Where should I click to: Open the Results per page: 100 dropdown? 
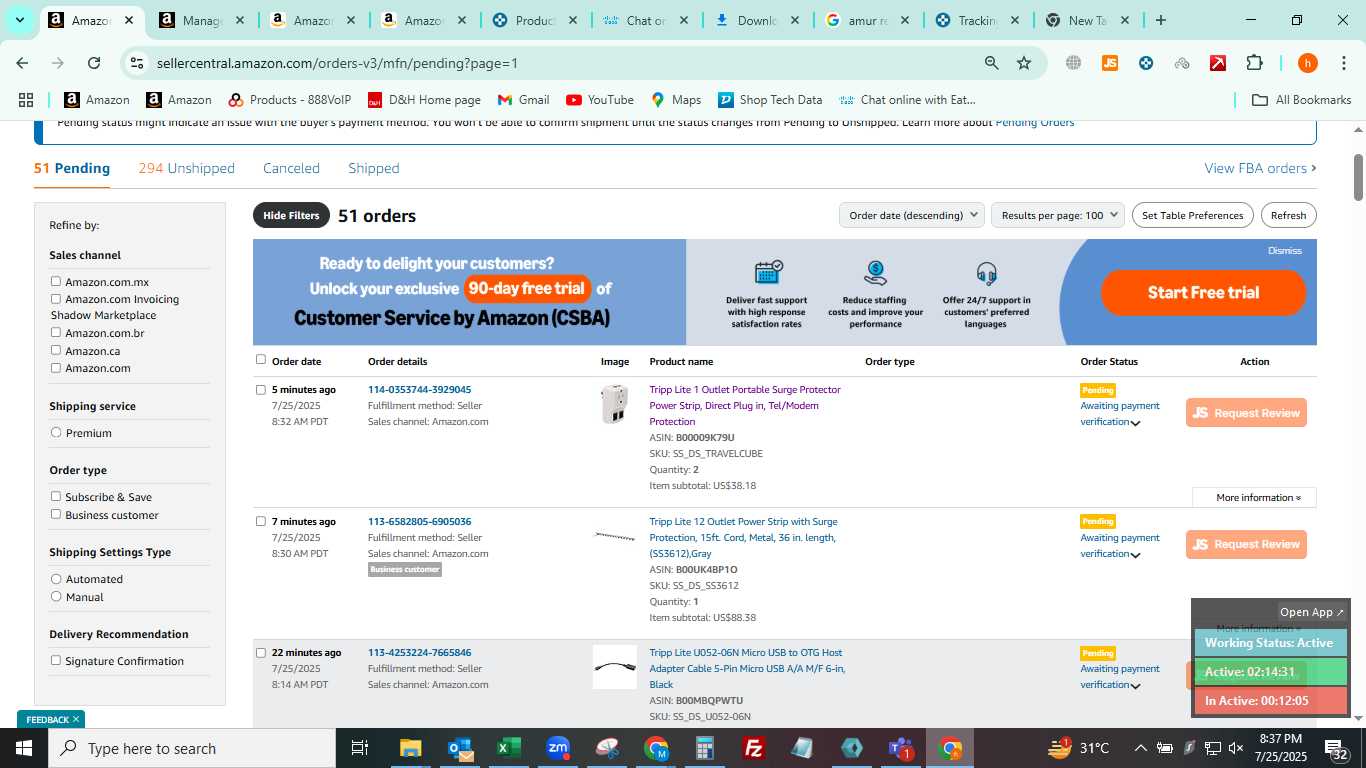tap(1058, 215)
